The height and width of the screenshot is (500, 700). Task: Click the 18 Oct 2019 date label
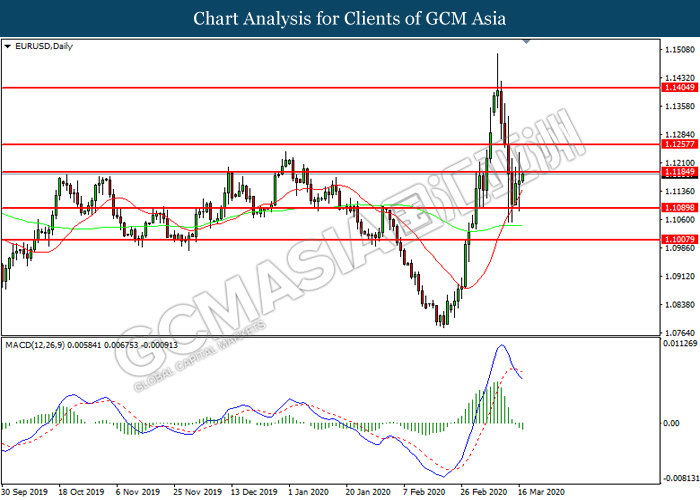[x=81, y=492]
